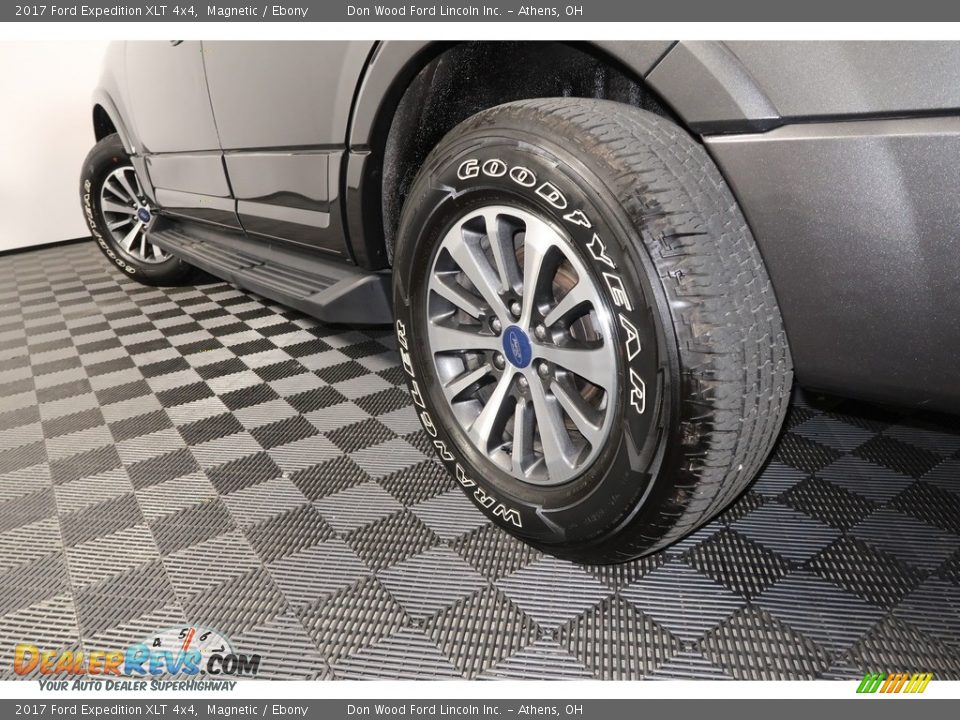Click the ".com" portion of the DealerRevs logo
960x720 pixels.
click(234, 663)
